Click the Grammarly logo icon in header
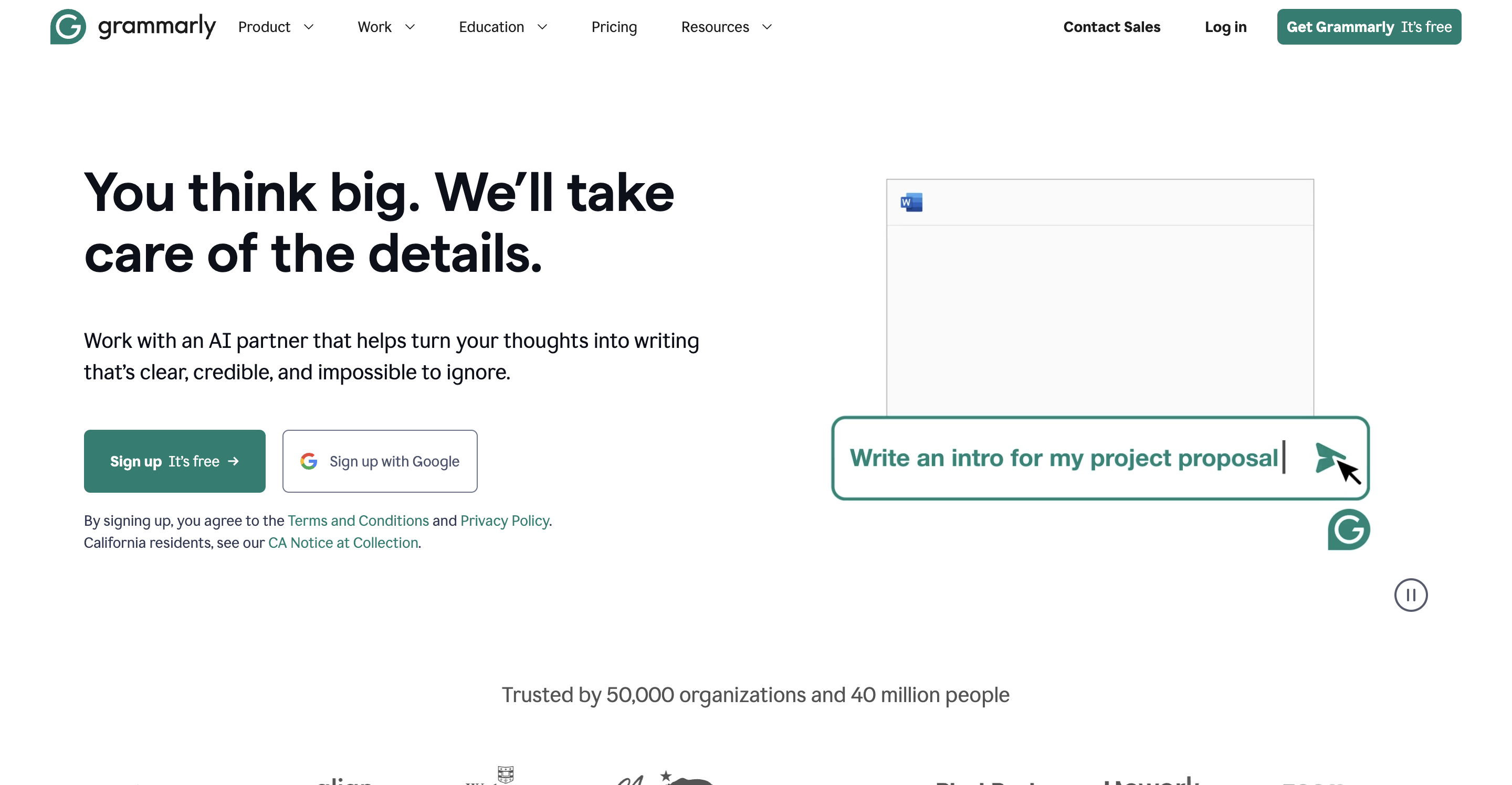The image size is (1512, 785). point(68,26)
